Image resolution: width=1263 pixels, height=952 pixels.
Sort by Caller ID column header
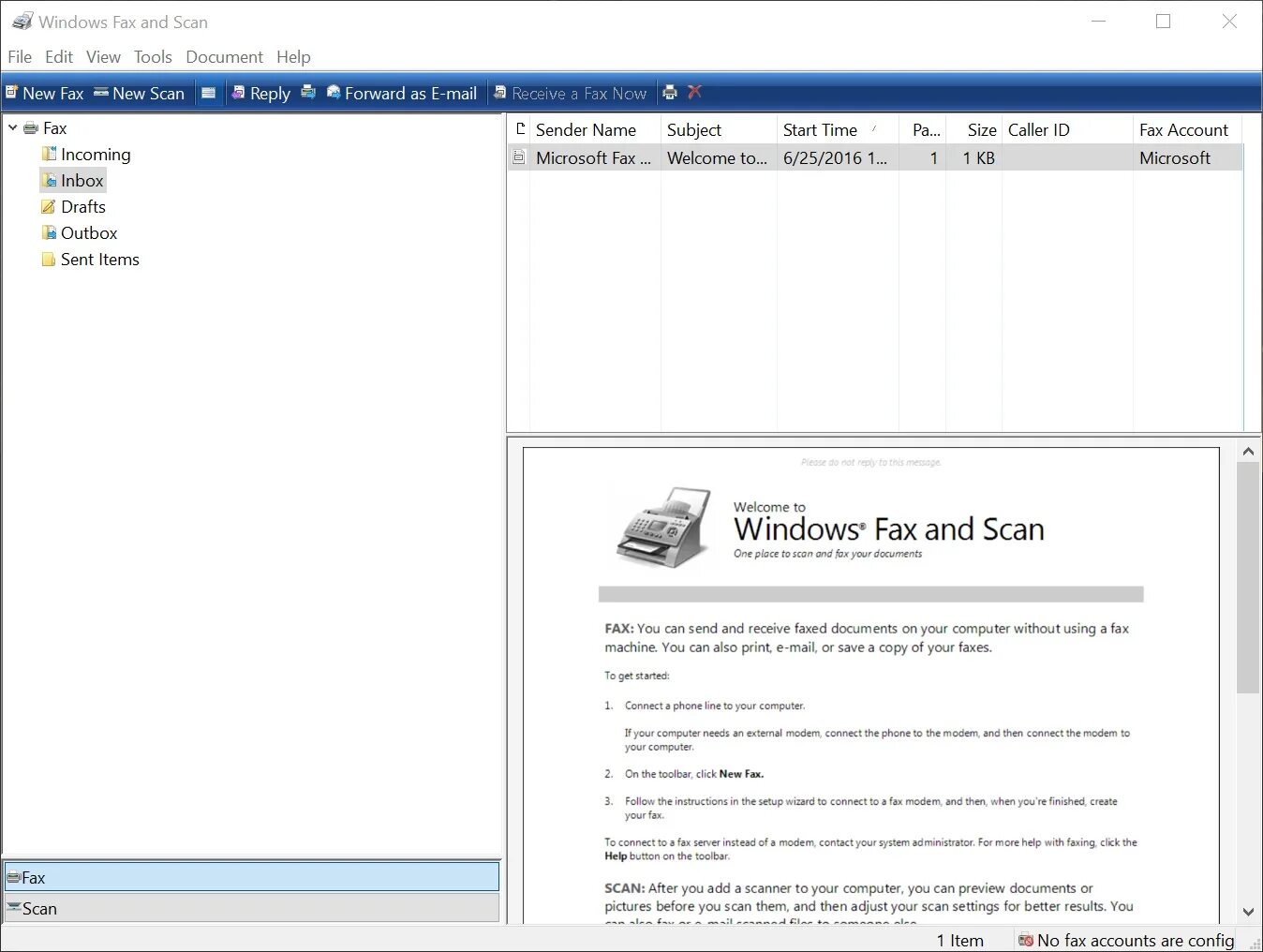coord(1067,129)
